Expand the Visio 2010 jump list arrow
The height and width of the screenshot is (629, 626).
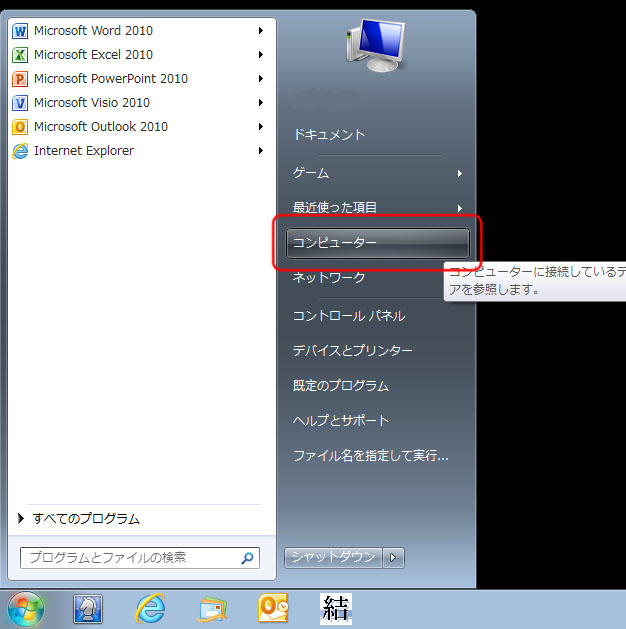click(261, 103)
